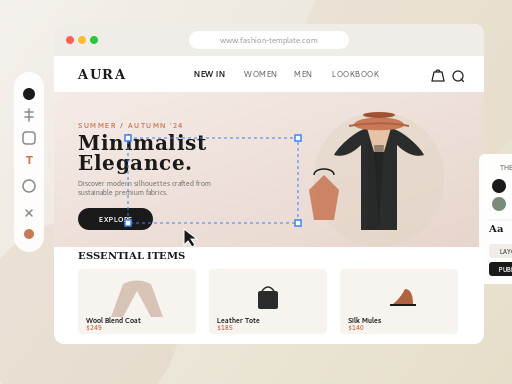Screen dimensions: 512x384
Task: Select the ellipse outline tool
Action: pyautogui.click(x=29, y=186)
